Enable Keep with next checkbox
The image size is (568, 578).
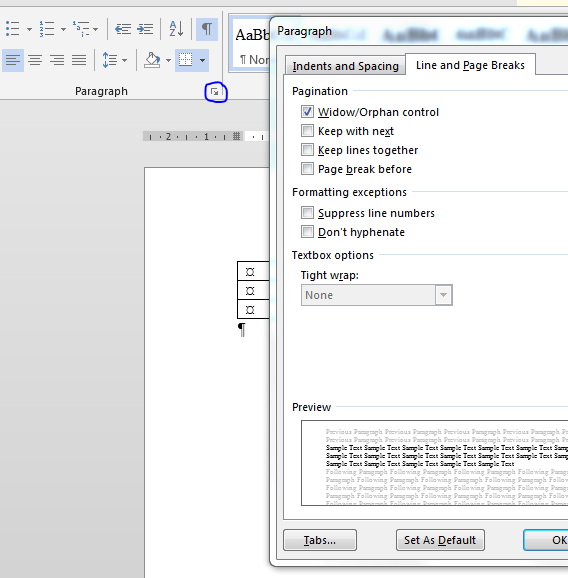(x=307, y=131)
